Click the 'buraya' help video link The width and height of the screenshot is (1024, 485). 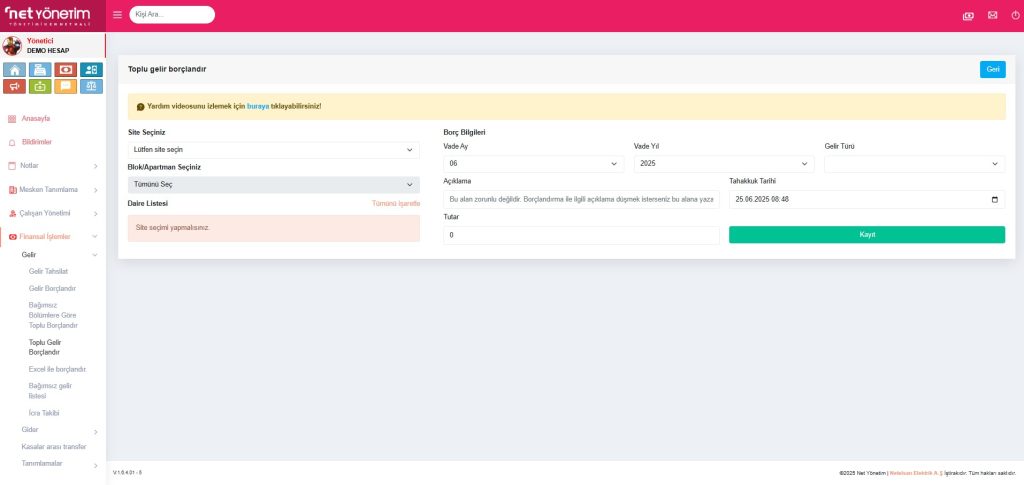(x=258, y=106)
